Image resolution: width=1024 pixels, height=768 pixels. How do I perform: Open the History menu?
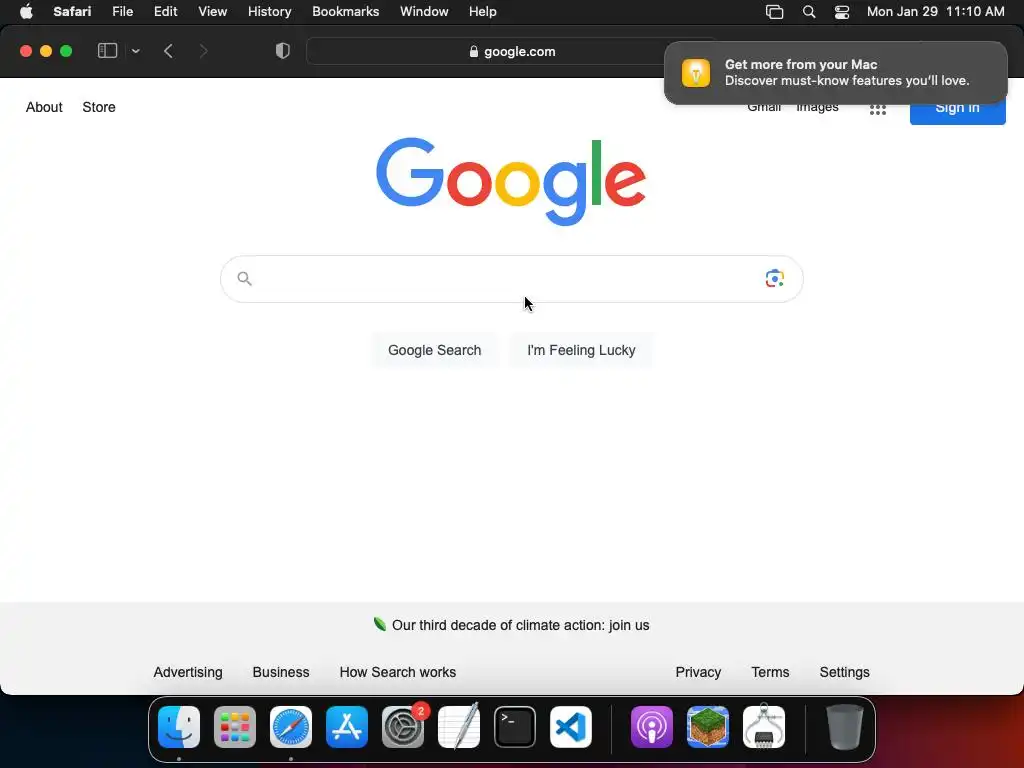tap(269, 12)
